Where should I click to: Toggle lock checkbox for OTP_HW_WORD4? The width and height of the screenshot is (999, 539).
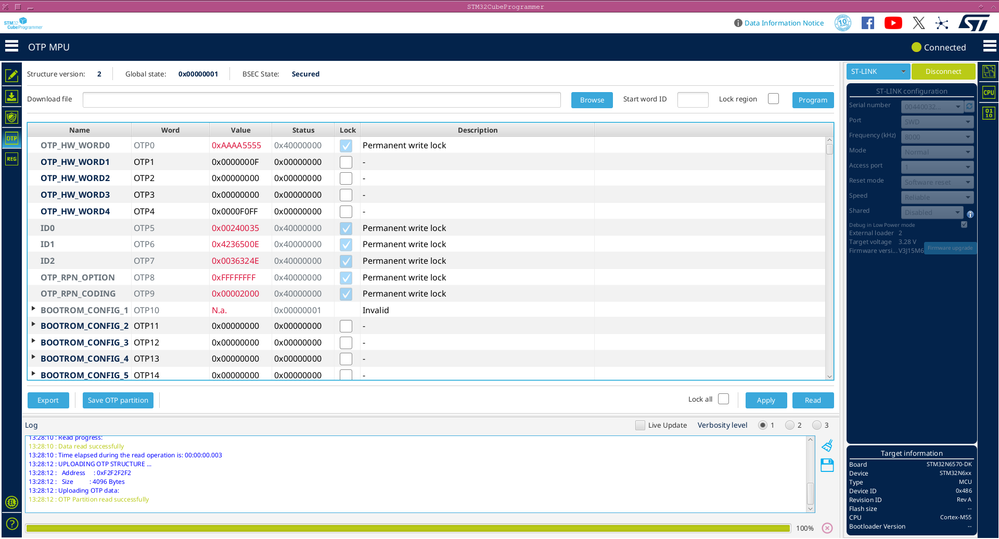346,212
